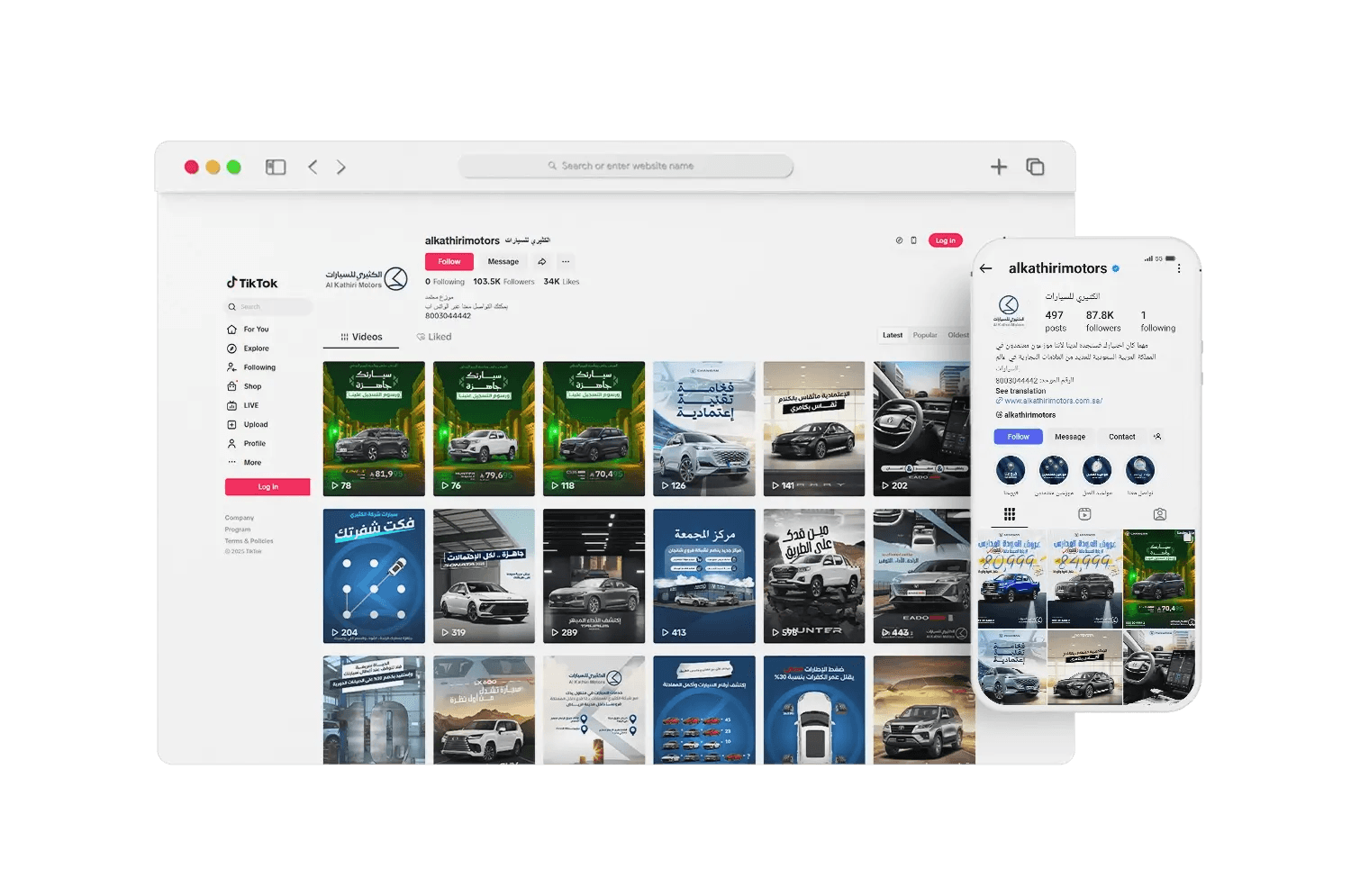Sort videos by Oldest
This screenshot has width=1351, height=896.
pyautogui.click(x=958, y=335)
